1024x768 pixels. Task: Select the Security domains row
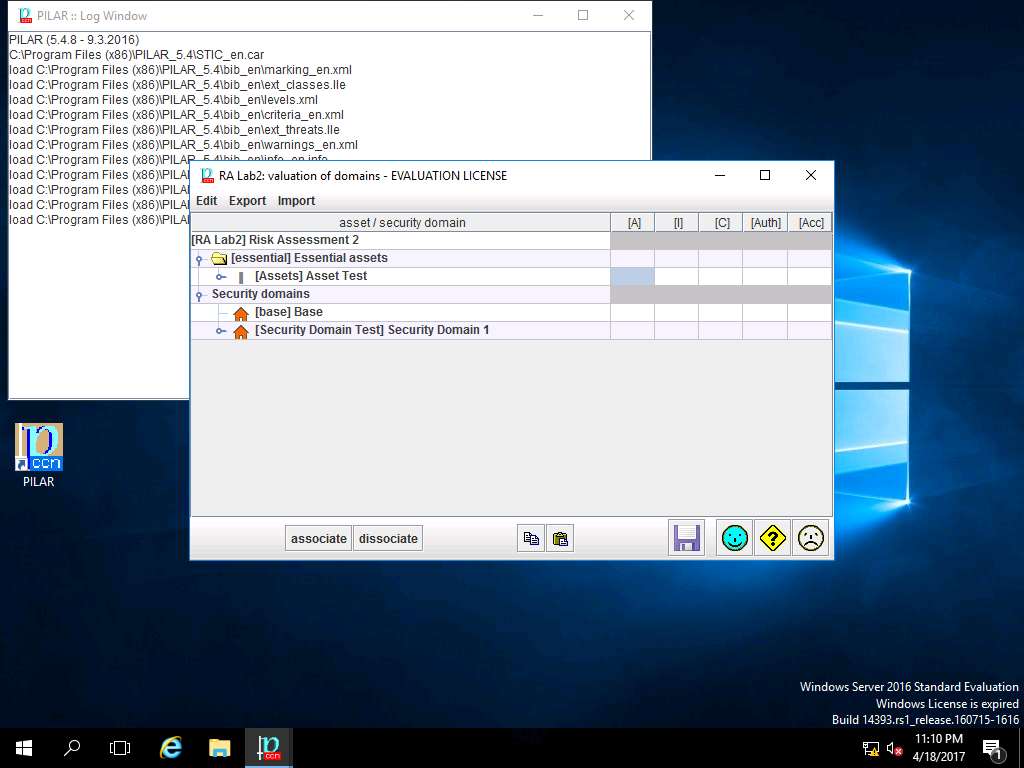point(401,295)
